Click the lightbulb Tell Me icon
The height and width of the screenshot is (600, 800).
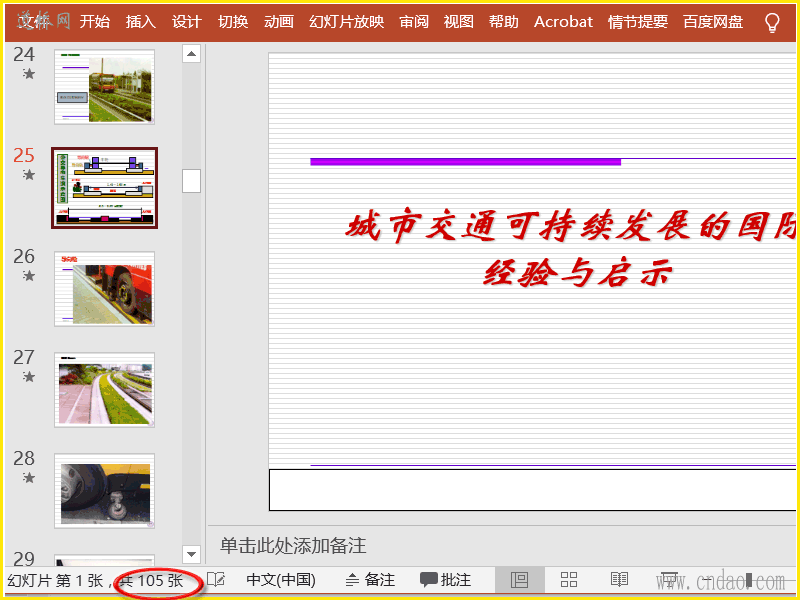coord(772,22)
